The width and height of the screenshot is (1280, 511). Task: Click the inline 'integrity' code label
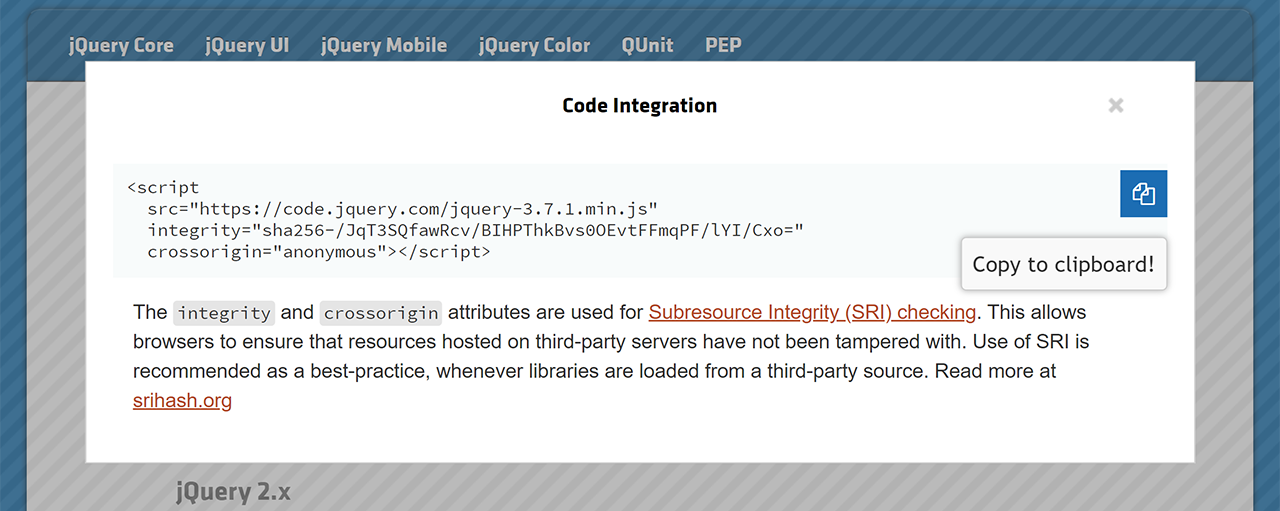(x=224, y=313)
